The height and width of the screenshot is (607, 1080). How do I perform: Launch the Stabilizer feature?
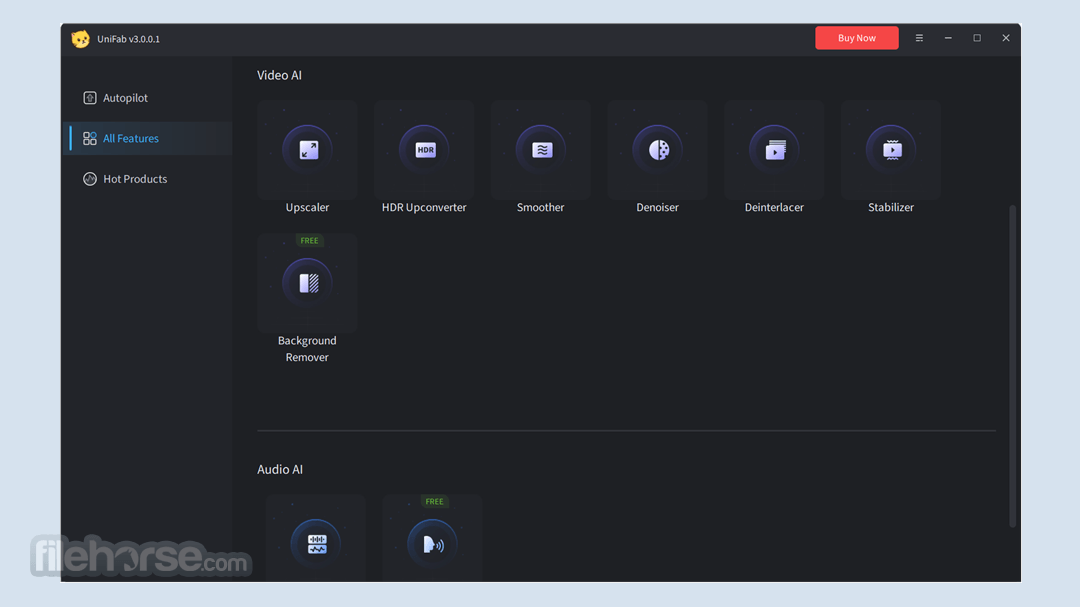click(x=891, y=150)
